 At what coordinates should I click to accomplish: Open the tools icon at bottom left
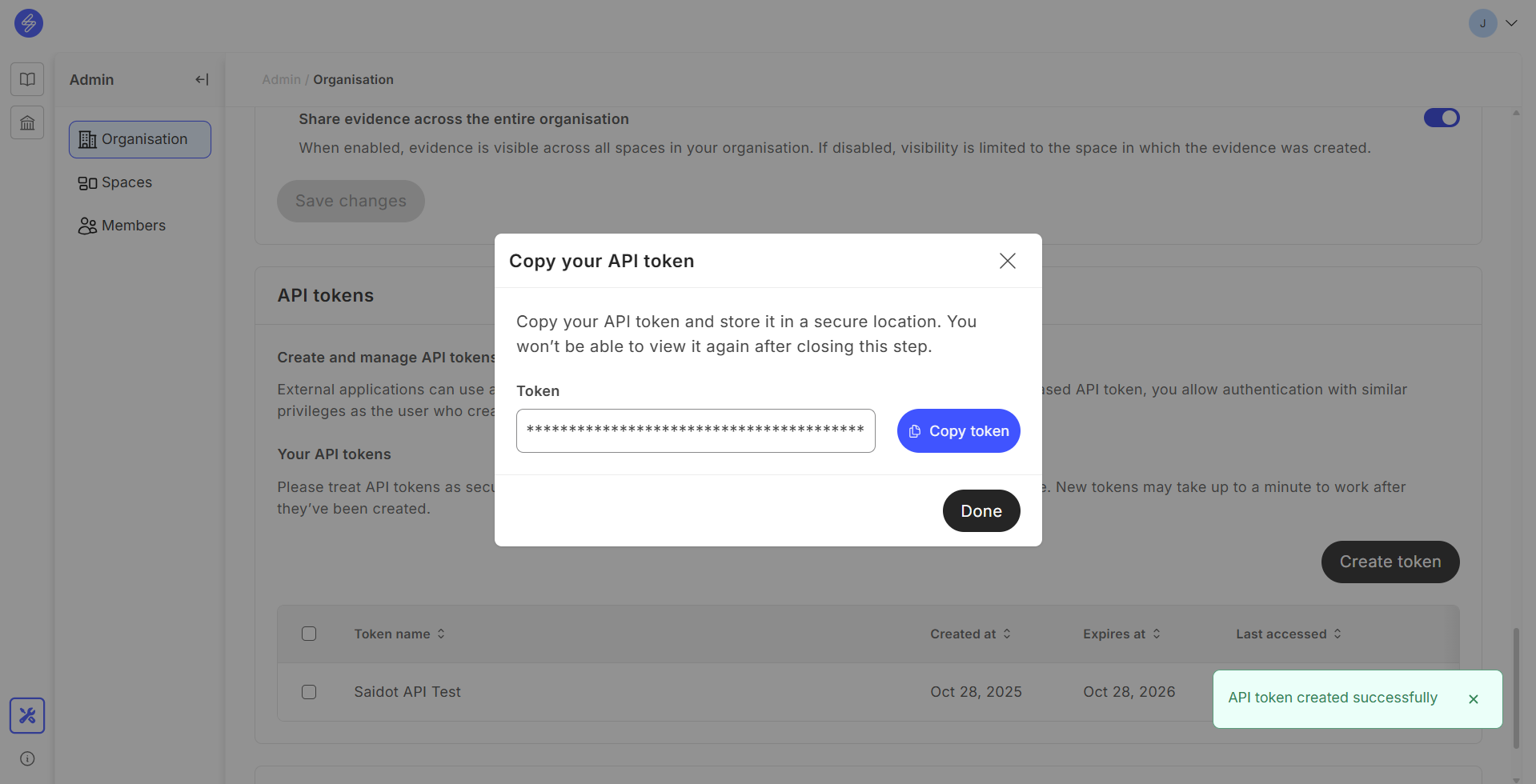(27, 715)
